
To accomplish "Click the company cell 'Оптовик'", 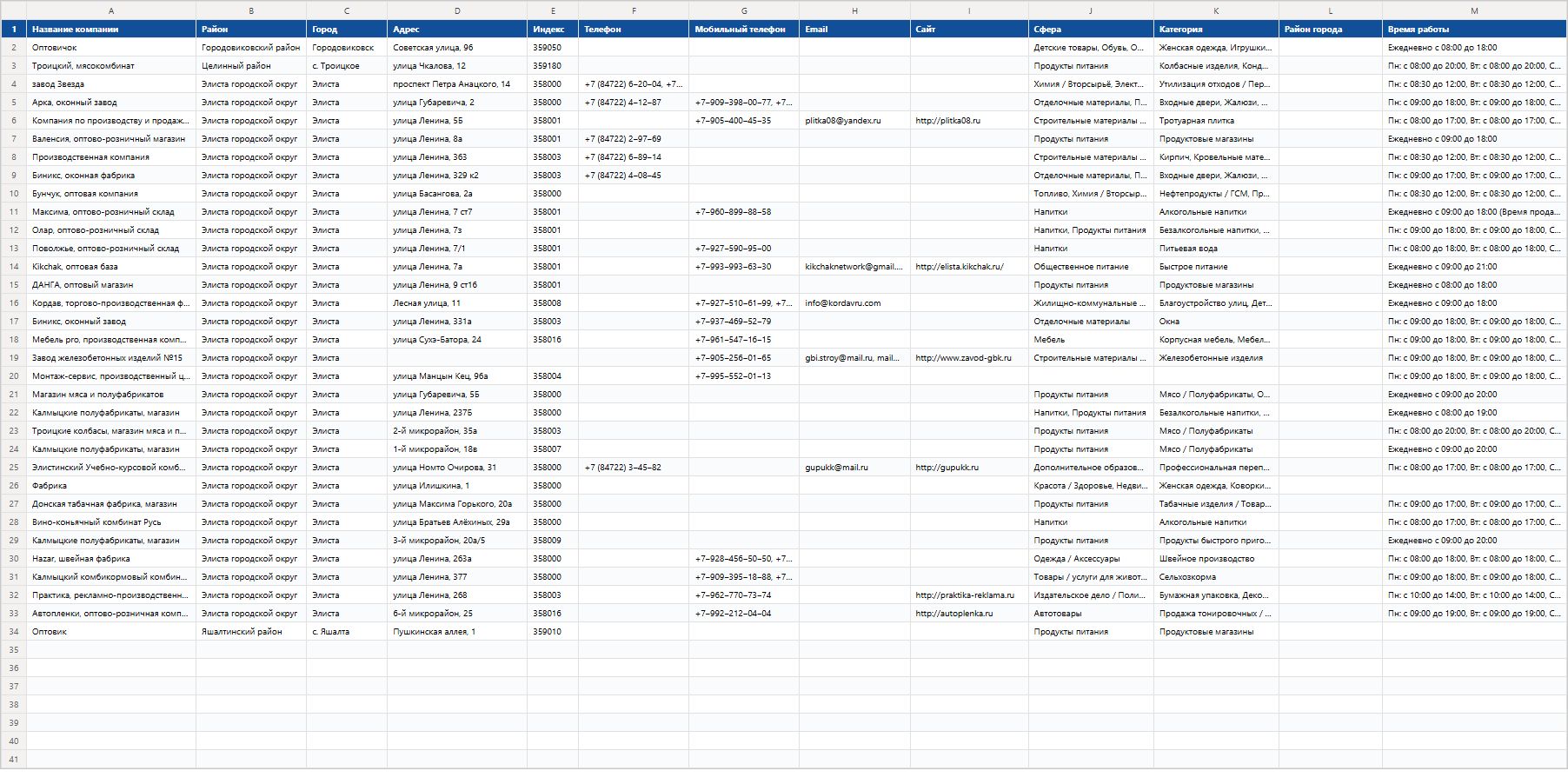I will (x=111, y=632).
